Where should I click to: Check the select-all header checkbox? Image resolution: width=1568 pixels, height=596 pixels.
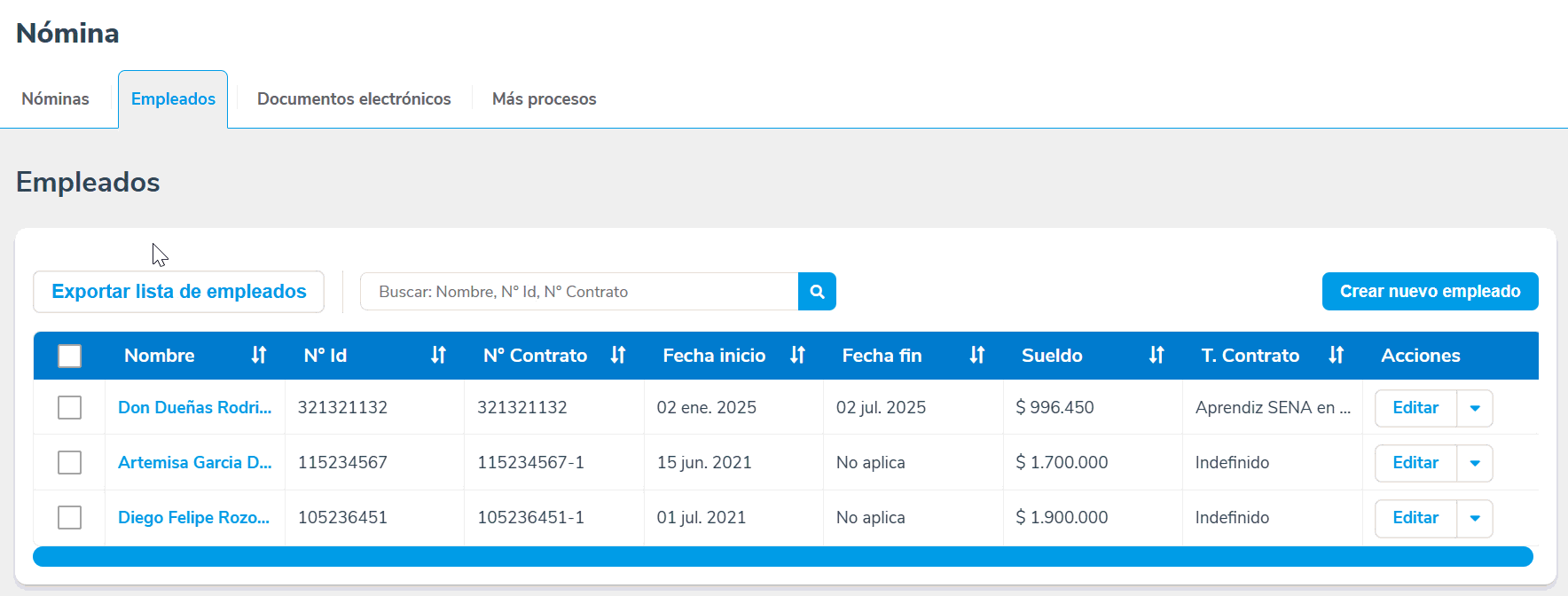(x=69, y=356)
